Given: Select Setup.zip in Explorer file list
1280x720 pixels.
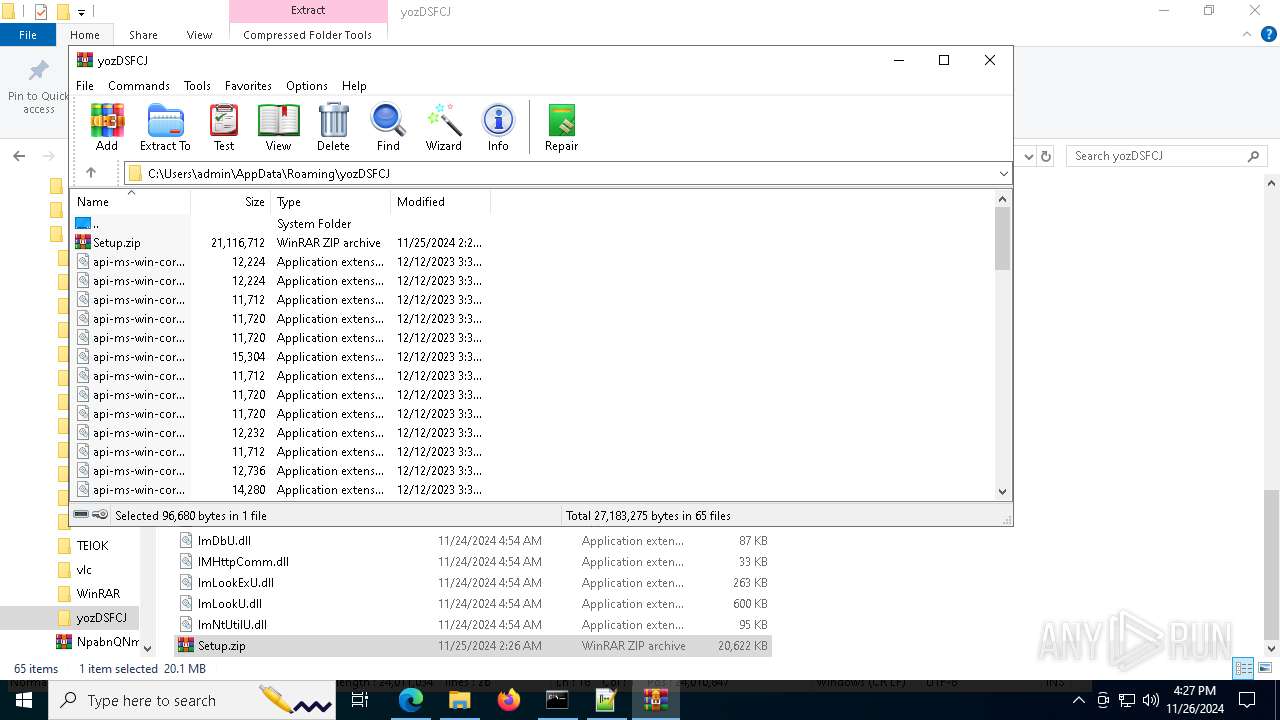Looking at the screenshot, I should click(x=473, y=646).
